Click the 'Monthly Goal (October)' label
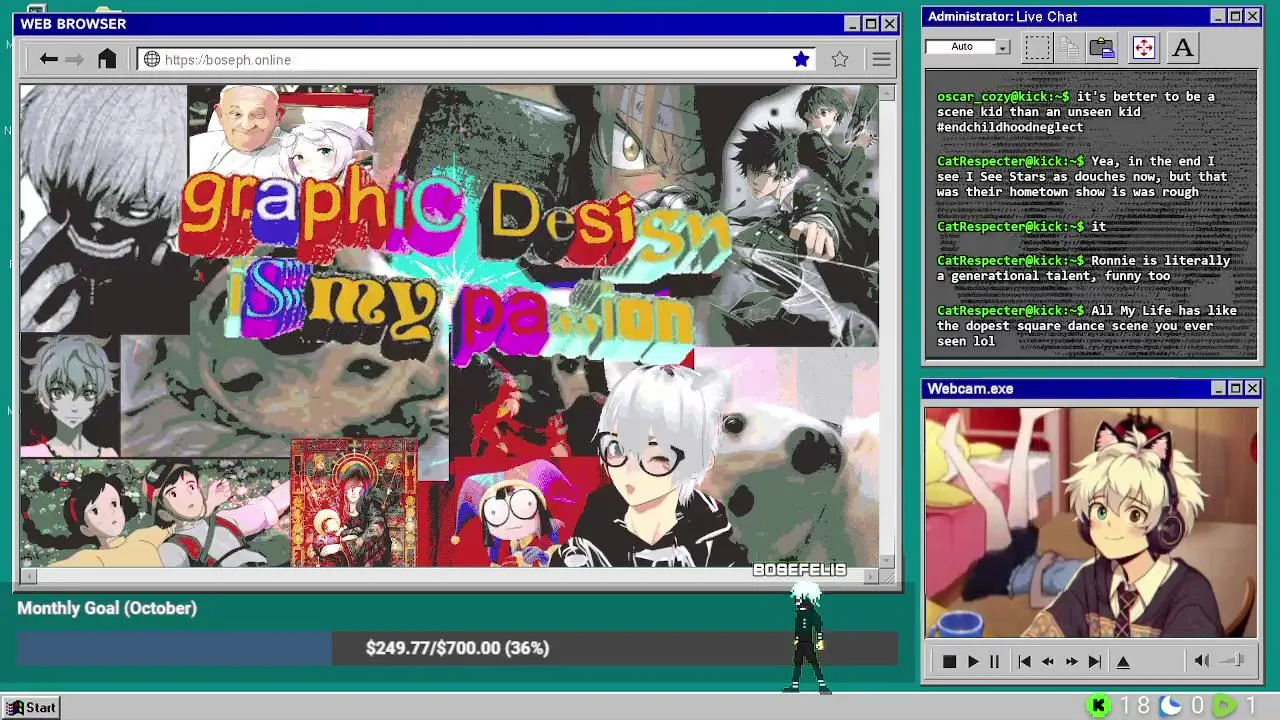This screenshot has width=1280, height=720. coord(107,608)
